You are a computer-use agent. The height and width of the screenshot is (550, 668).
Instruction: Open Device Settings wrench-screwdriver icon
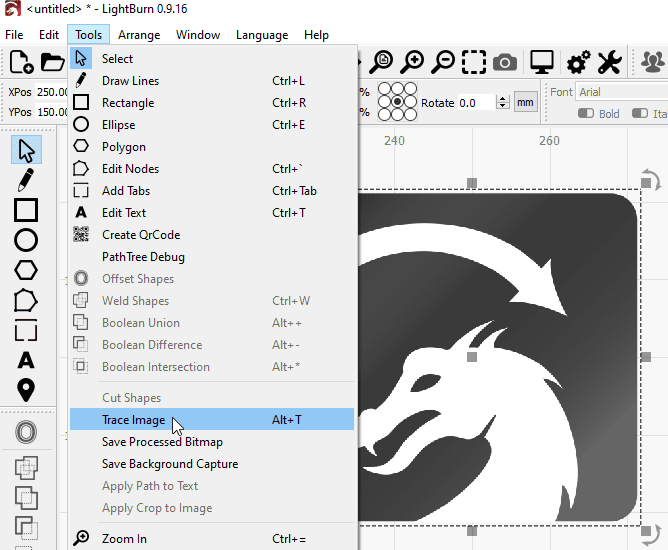610,62
